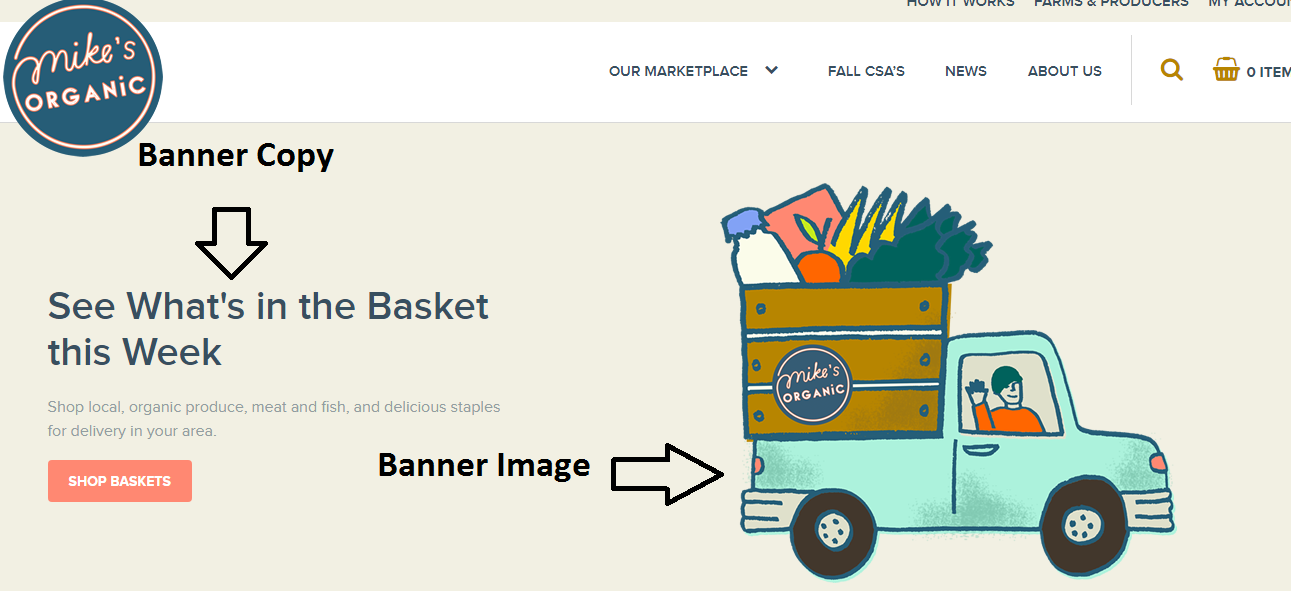Click the Mike's Organic logo in header
Viewport: 1291px width, 591px height.
(83, 78)
